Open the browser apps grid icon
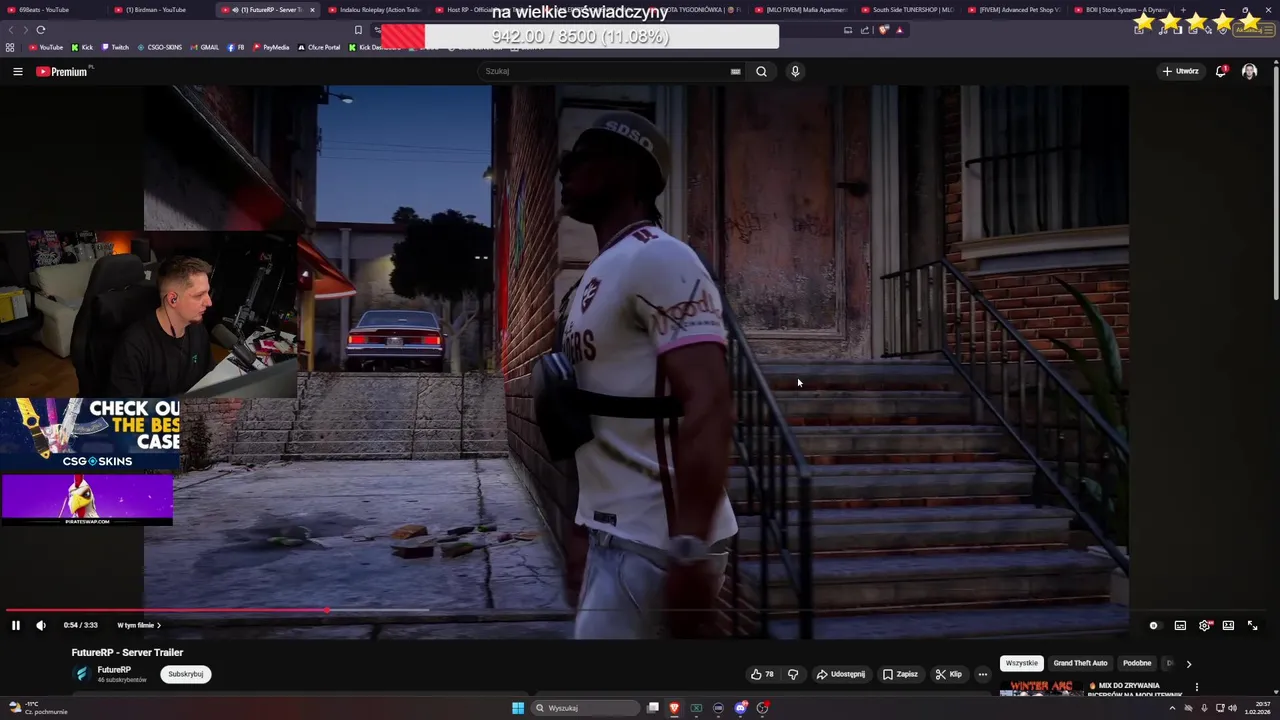Screen dimensions: 1280x720 click(10, 47)
